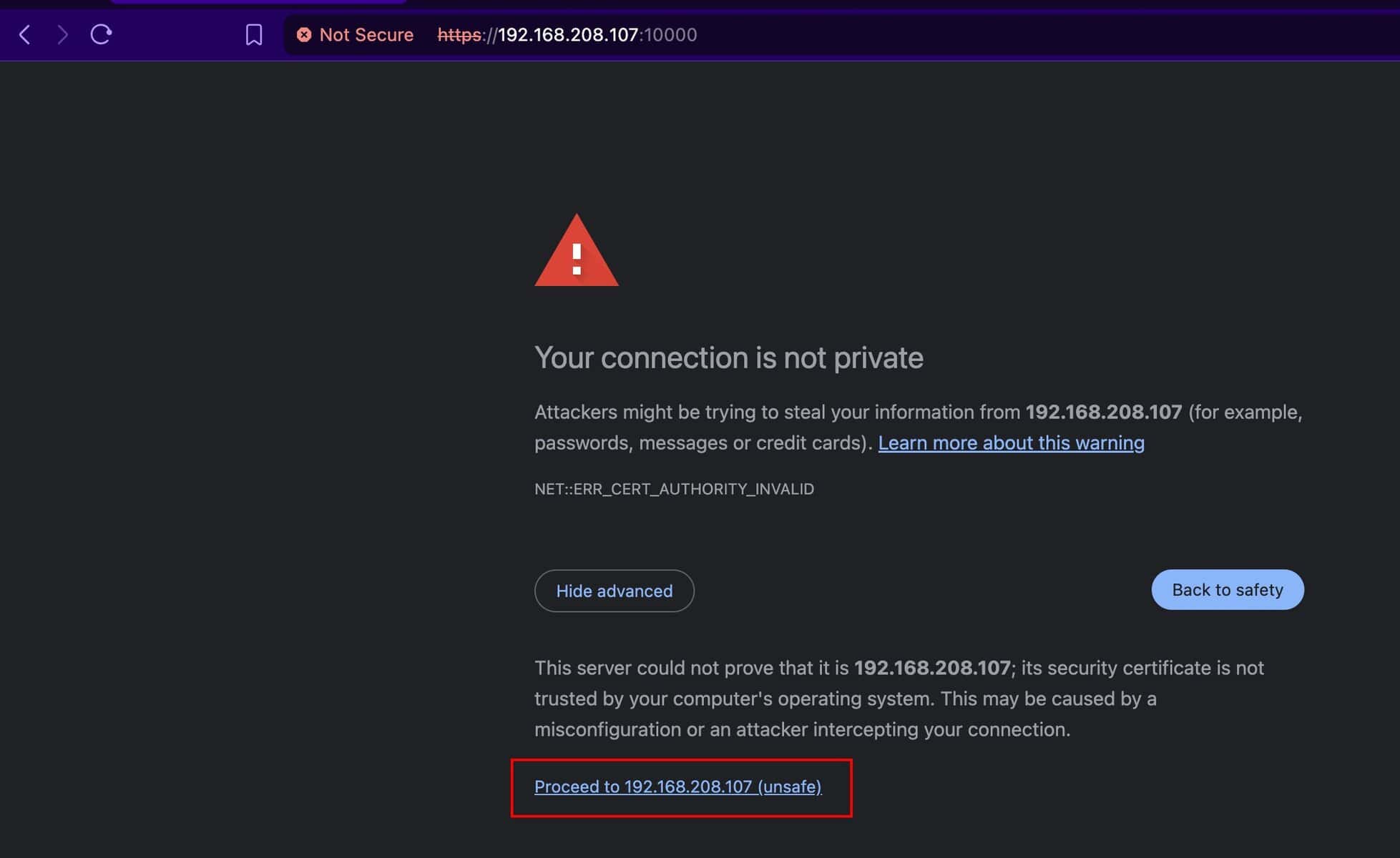Reload the current page
This screenshot has height=858, width=1400.
pyautogui.click(x=101, y=34)
